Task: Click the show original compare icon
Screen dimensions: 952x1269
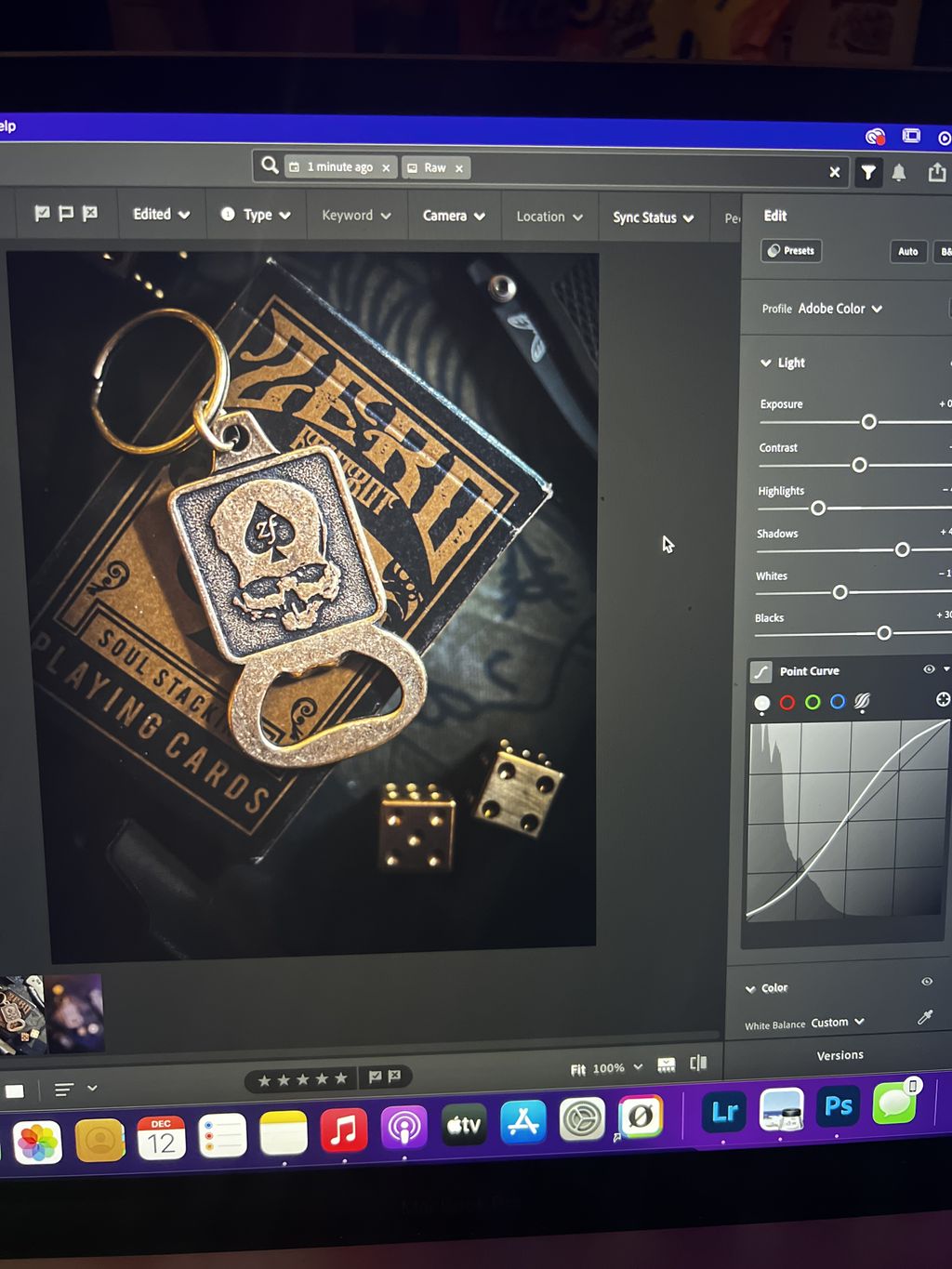Action: click(x=698, y=1064)
